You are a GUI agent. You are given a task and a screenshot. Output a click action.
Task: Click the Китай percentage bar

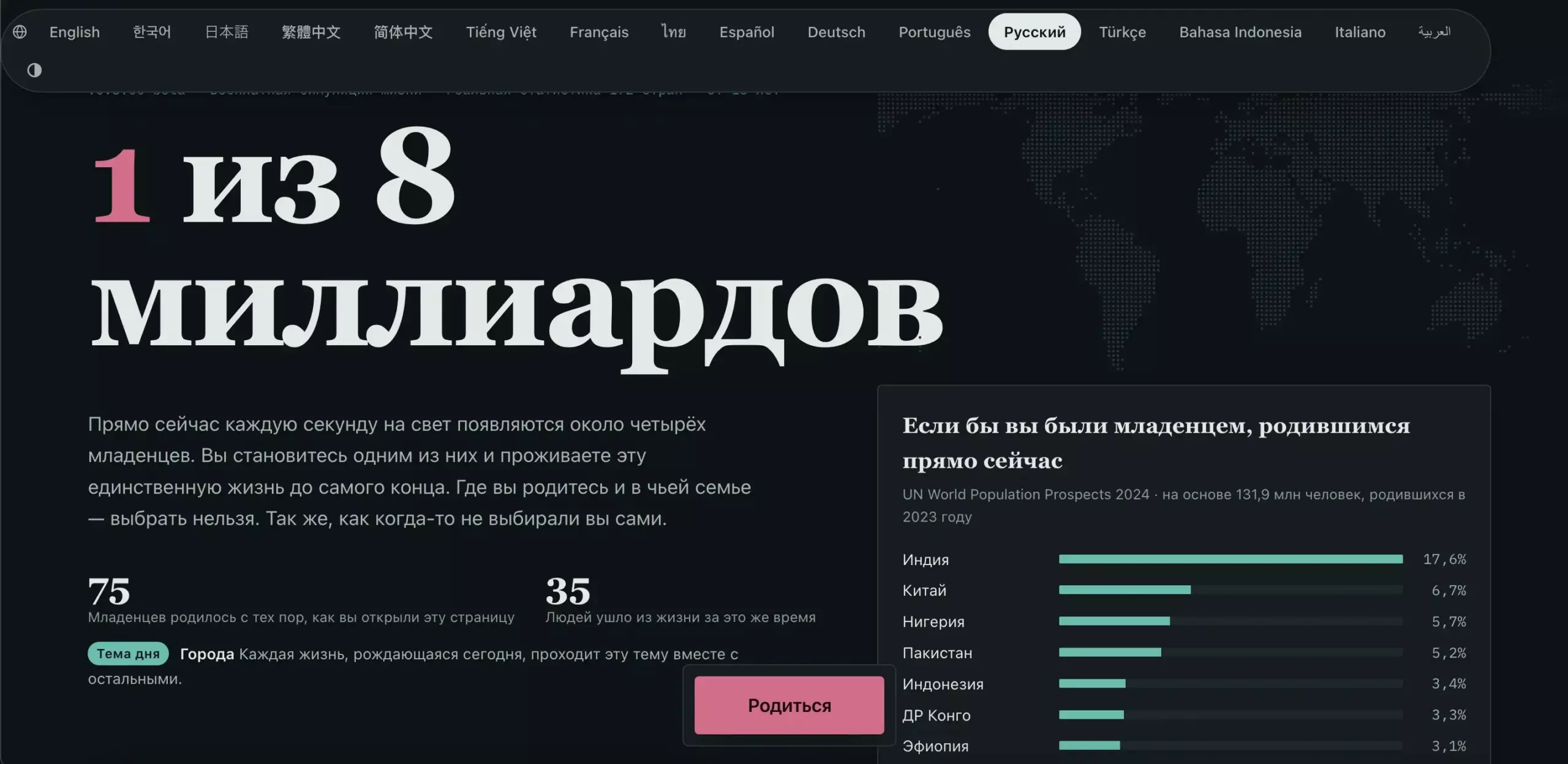tap(1125, 590)
